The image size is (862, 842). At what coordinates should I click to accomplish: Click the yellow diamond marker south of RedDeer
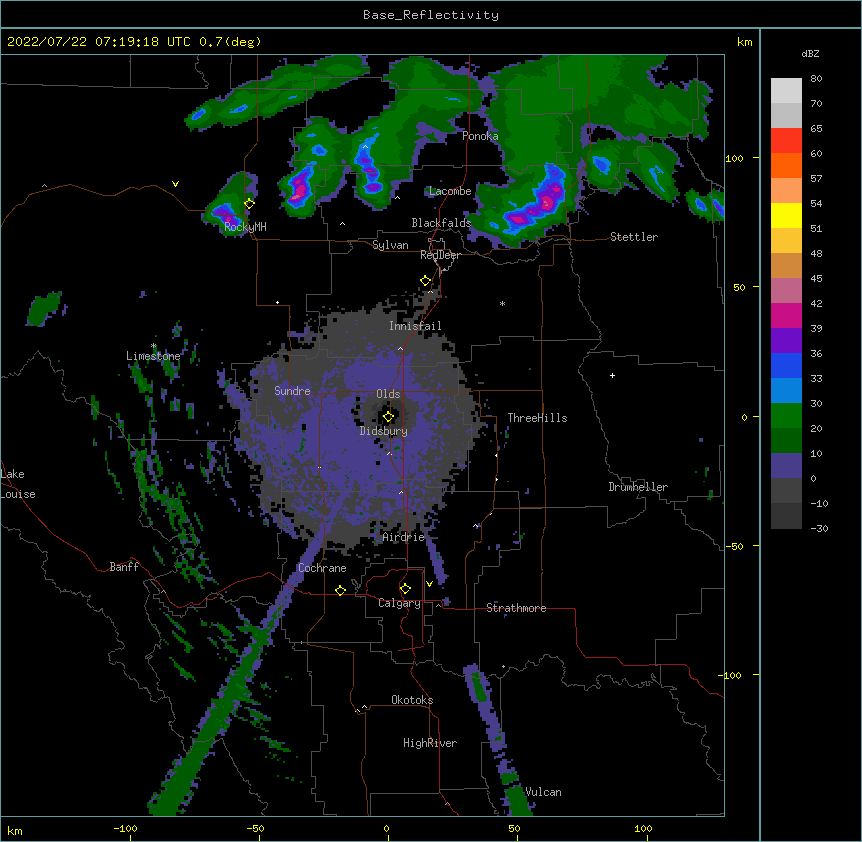coord(426,281)
